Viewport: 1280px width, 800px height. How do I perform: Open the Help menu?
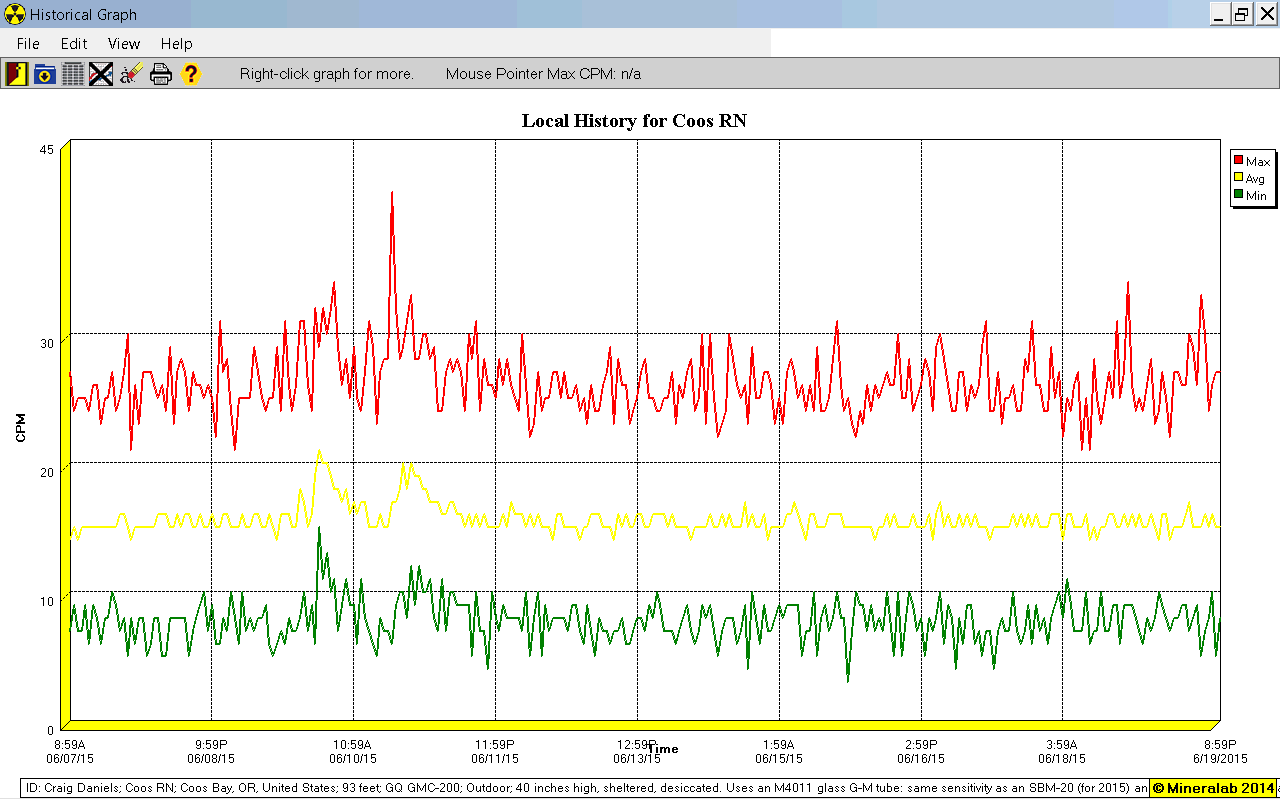point(176,44)
